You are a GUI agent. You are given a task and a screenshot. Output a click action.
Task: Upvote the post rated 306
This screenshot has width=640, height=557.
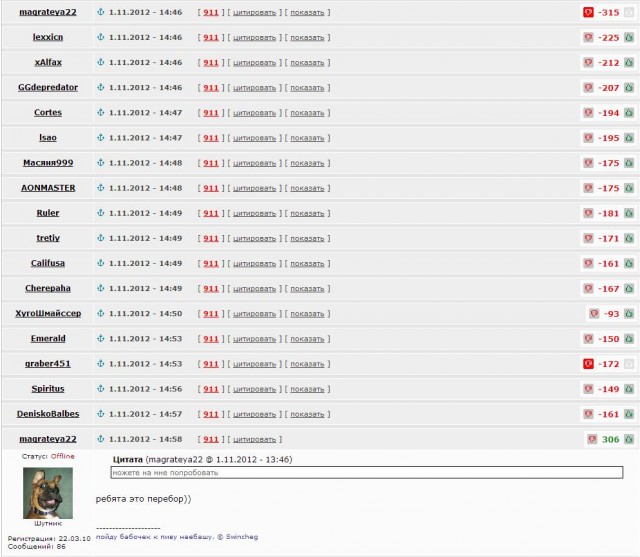629,439
